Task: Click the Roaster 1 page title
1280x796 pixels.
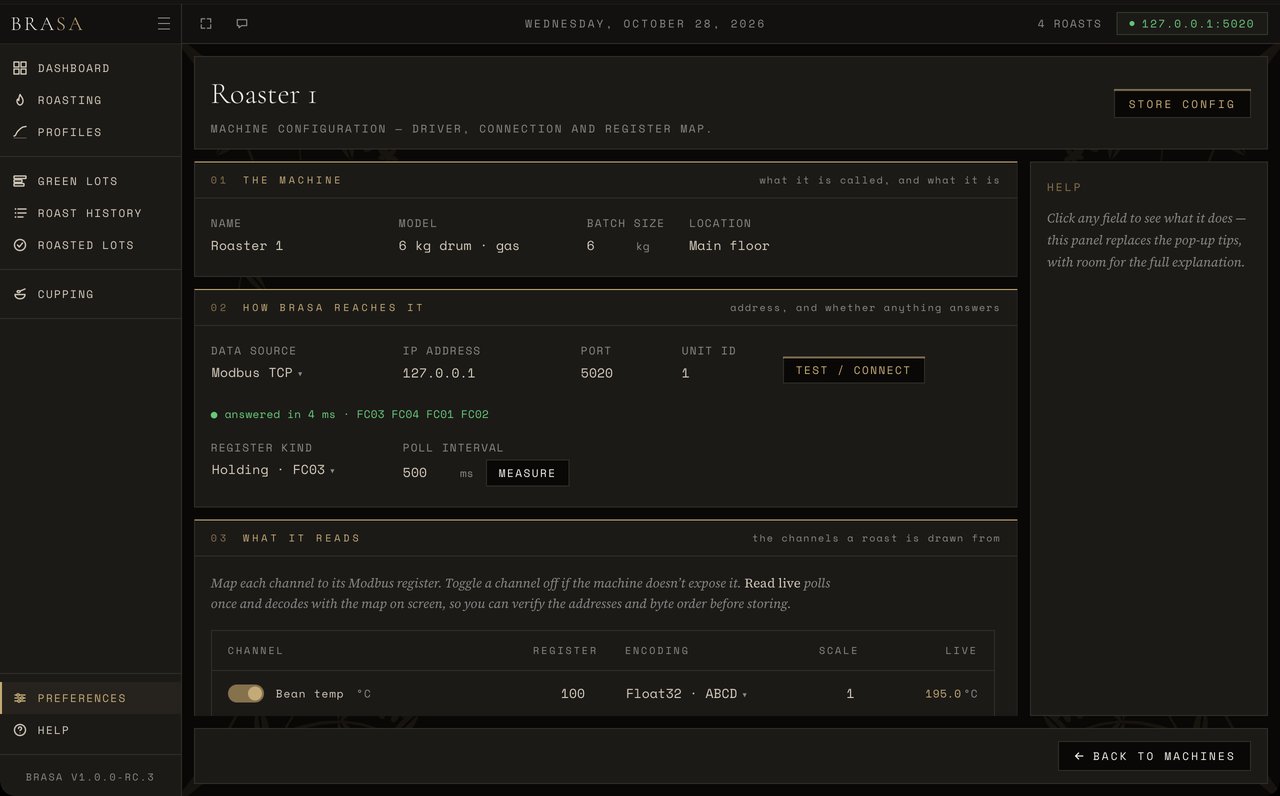Action: coord(264,95)
